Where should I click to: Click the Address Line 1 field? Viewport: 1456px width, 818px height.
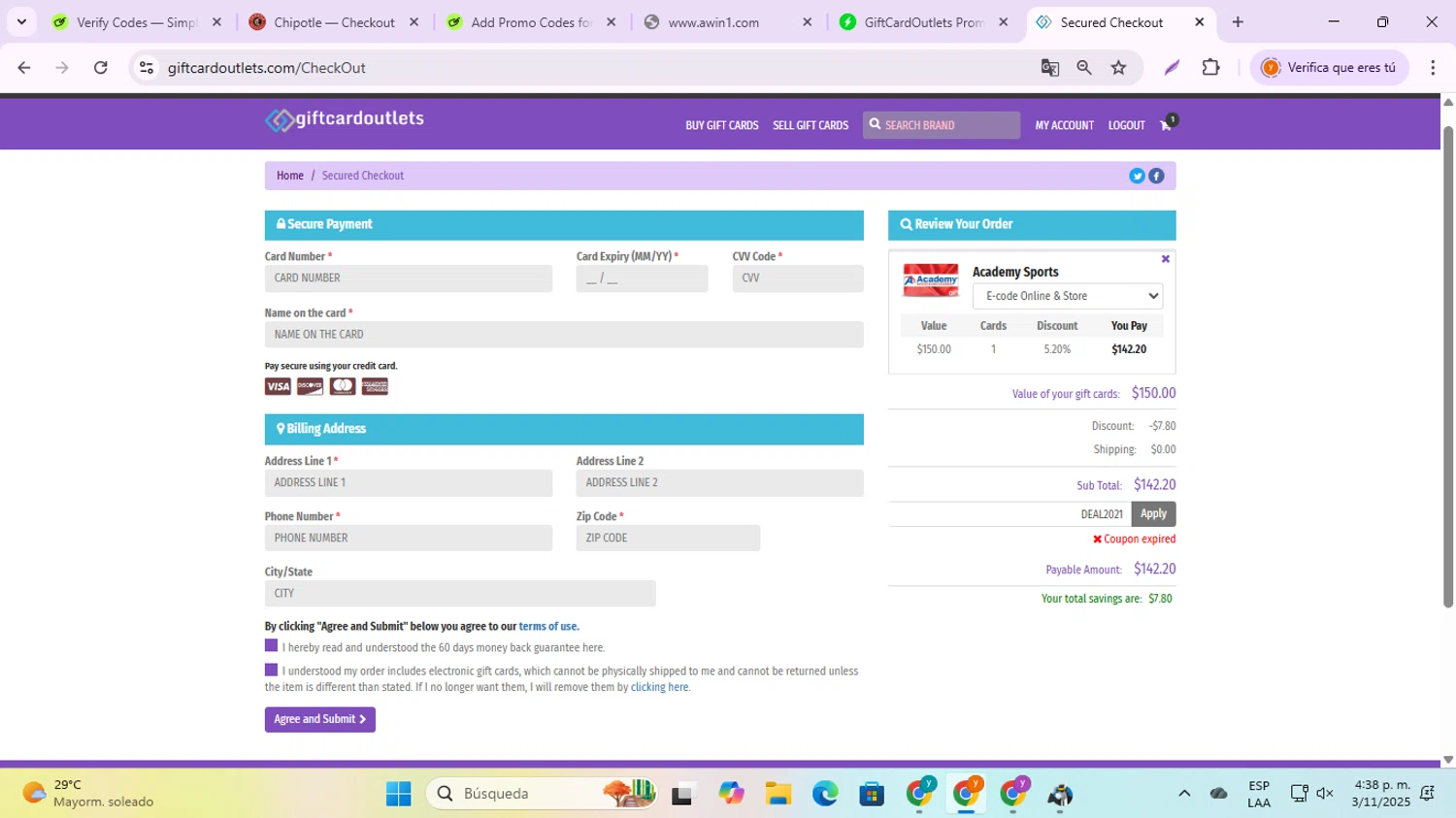point(409,483)
